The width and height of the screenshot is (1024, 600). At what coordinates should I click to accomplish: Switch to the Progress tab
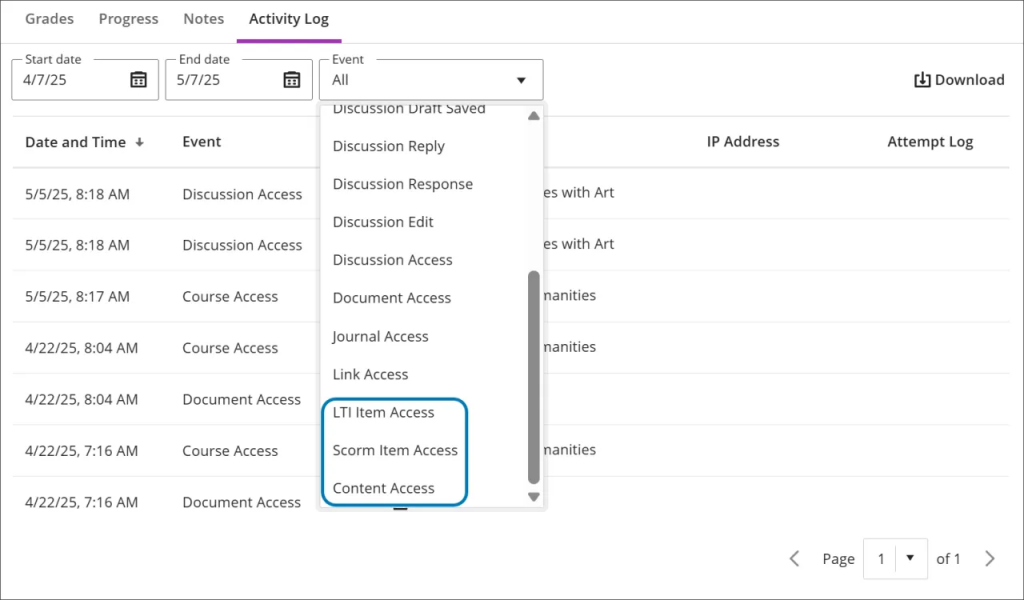[128, 19]
